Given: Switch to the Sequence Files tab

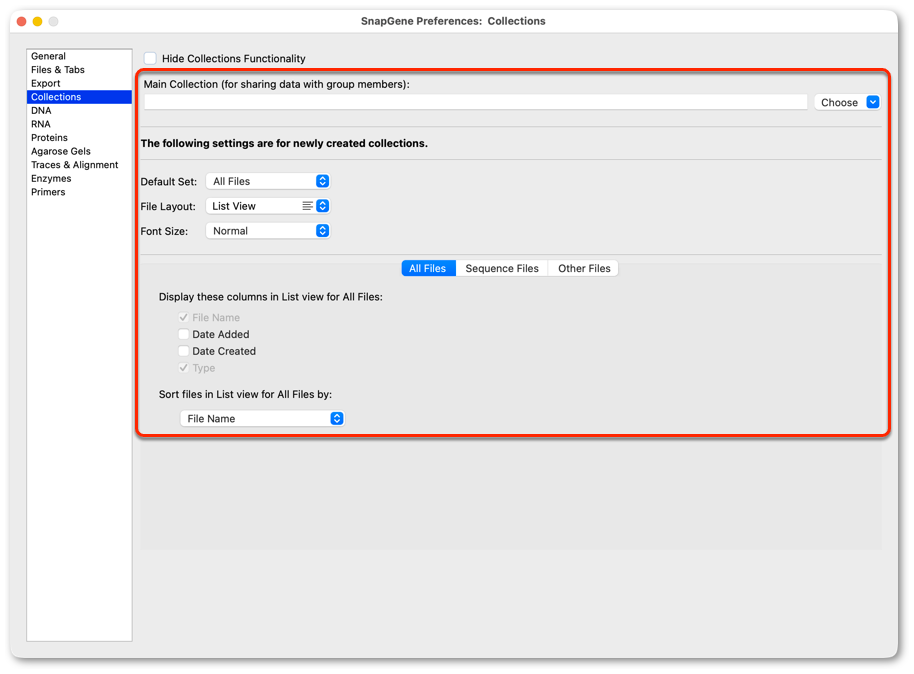Looking at the screenshot, I should click(502, 268).
